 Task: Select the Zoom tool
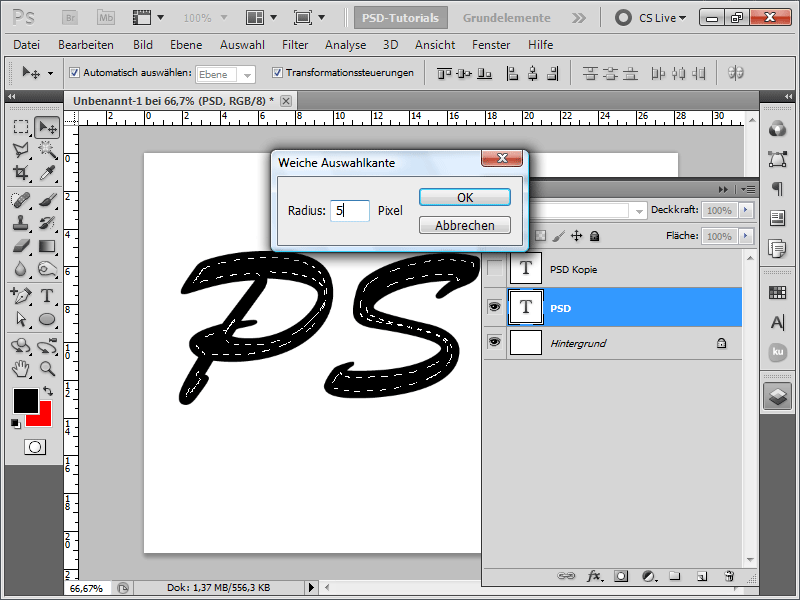point(47,368)
